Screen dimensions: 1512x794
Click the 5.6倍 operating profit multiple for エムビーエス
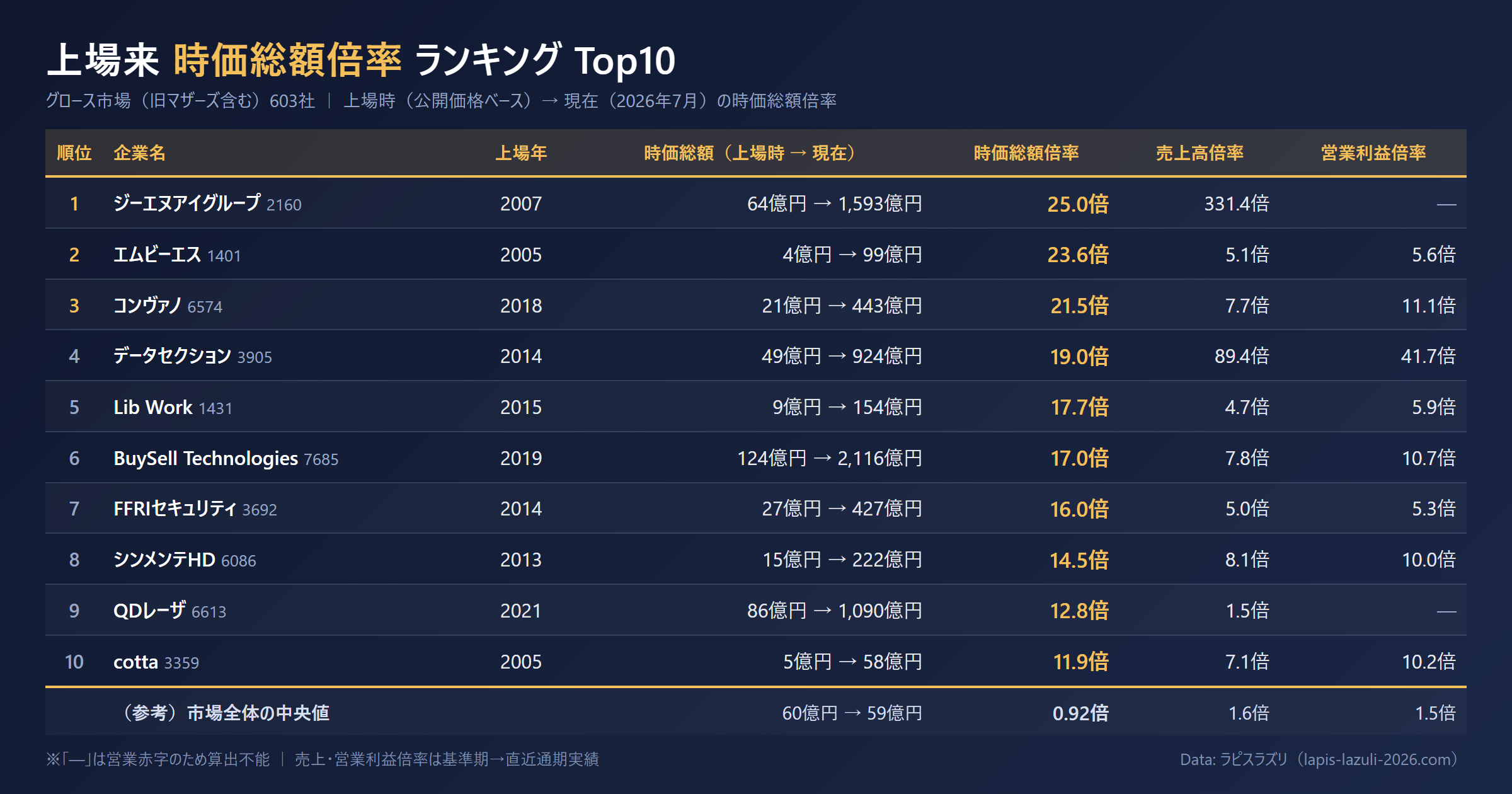[1434, 255]
